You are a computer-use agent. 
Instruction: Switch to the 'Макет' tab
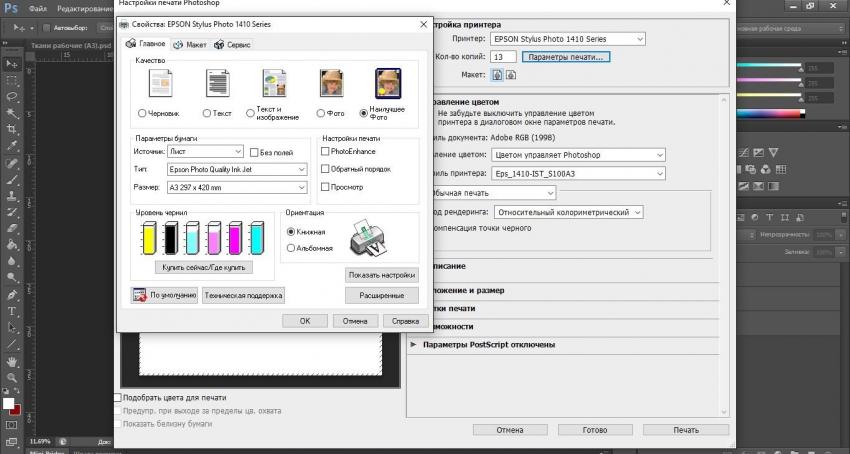click(x=190, y=45)
